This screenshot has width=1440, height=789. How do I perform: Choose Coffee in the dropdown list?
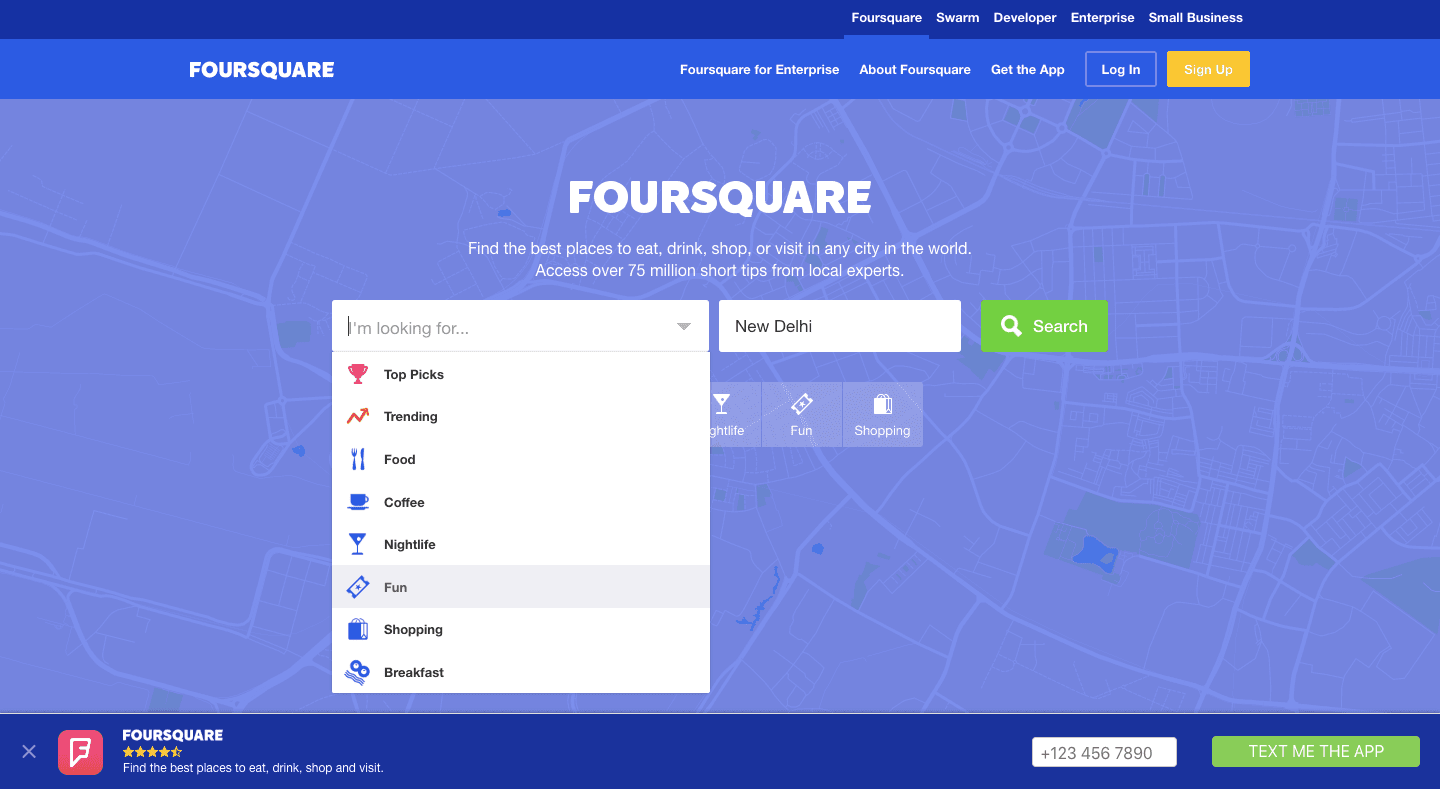[x=521, y=502]
